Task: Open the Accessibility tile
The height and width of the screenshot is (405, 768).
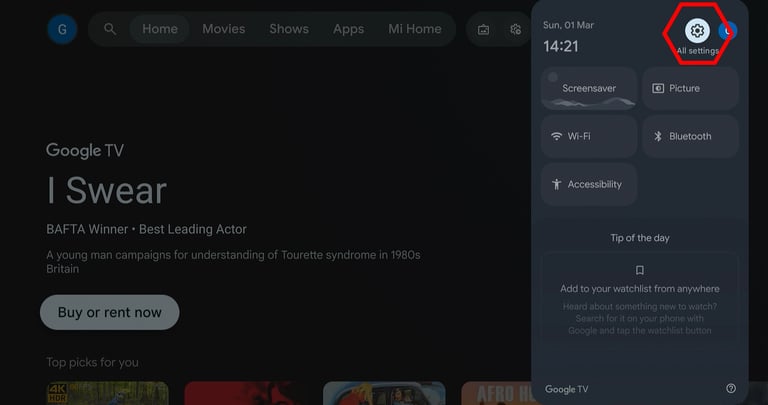Action: (x=589, y=184)
